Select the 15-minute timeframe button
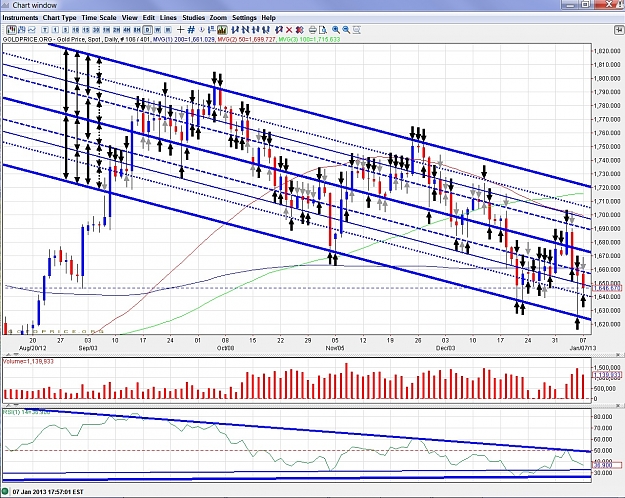Screen dimensions: 625x498 click(86, 30)
